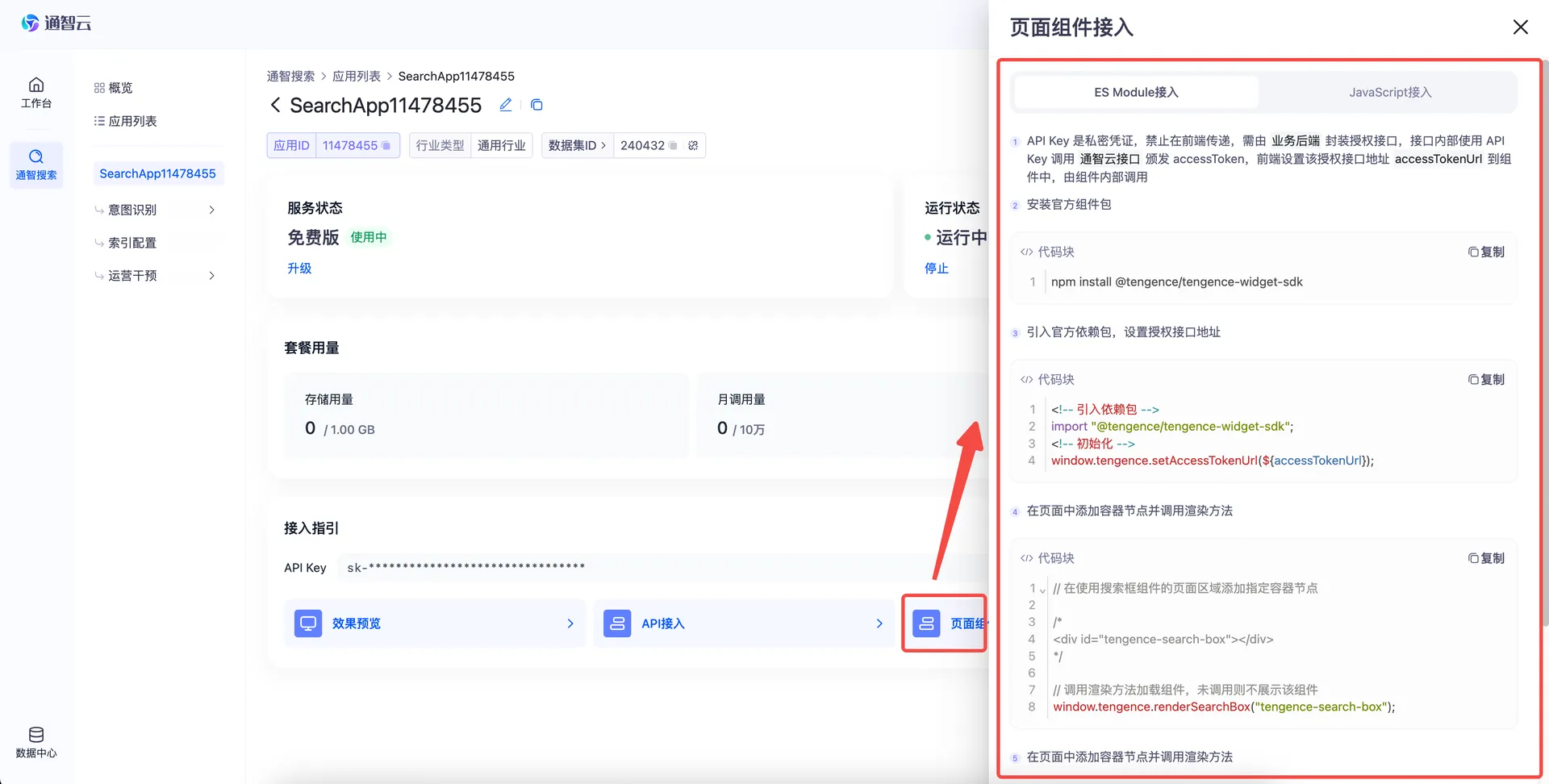Viewport: 1549px width, 784px height.
Task: Copy the 应用ID 11478455 value
Action: point(386,146)
